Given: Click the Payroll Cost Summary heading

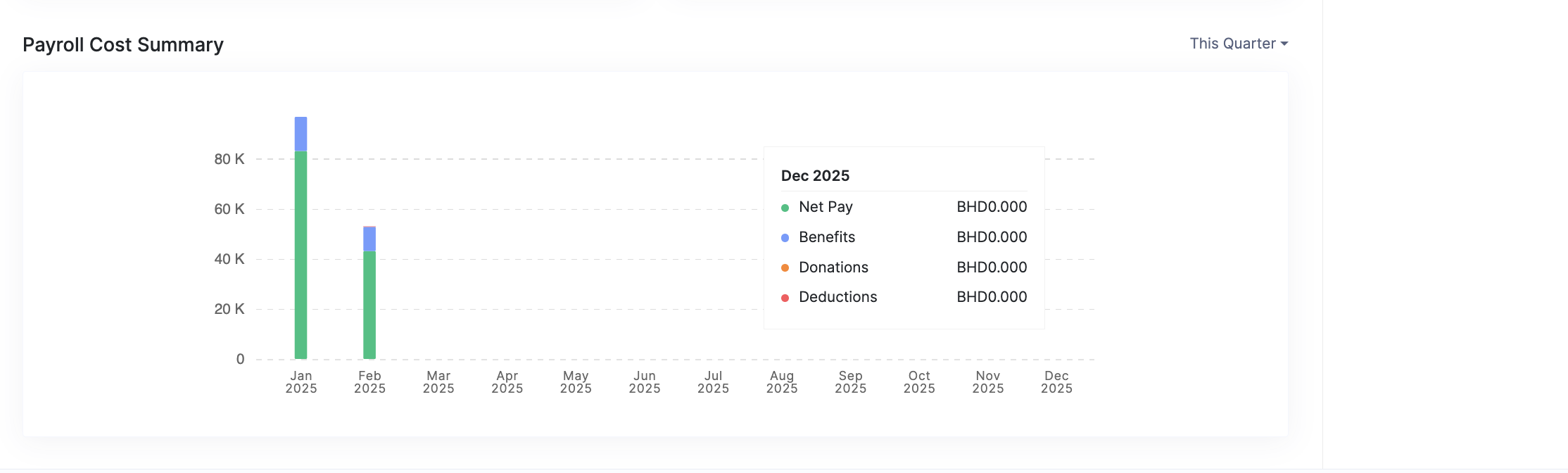Looking at the screenshot, I should coord(123,45).
